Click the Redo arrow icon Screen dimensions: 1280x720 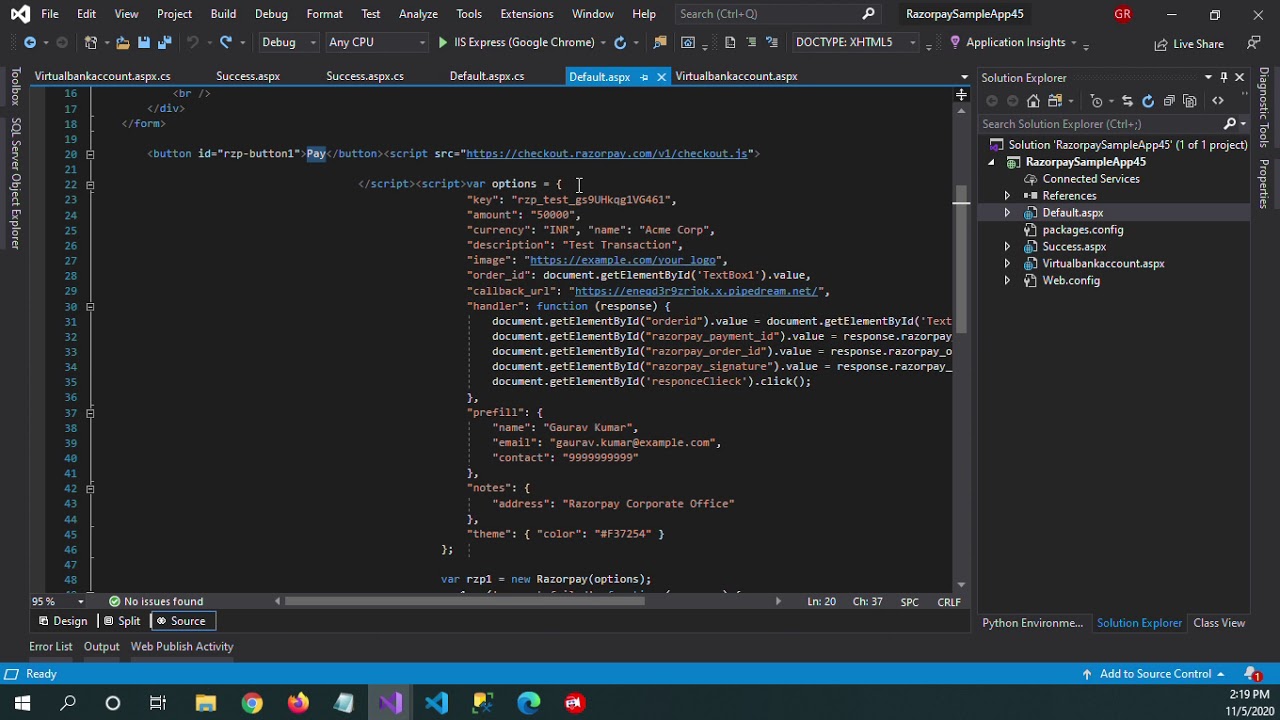[226, 42]
